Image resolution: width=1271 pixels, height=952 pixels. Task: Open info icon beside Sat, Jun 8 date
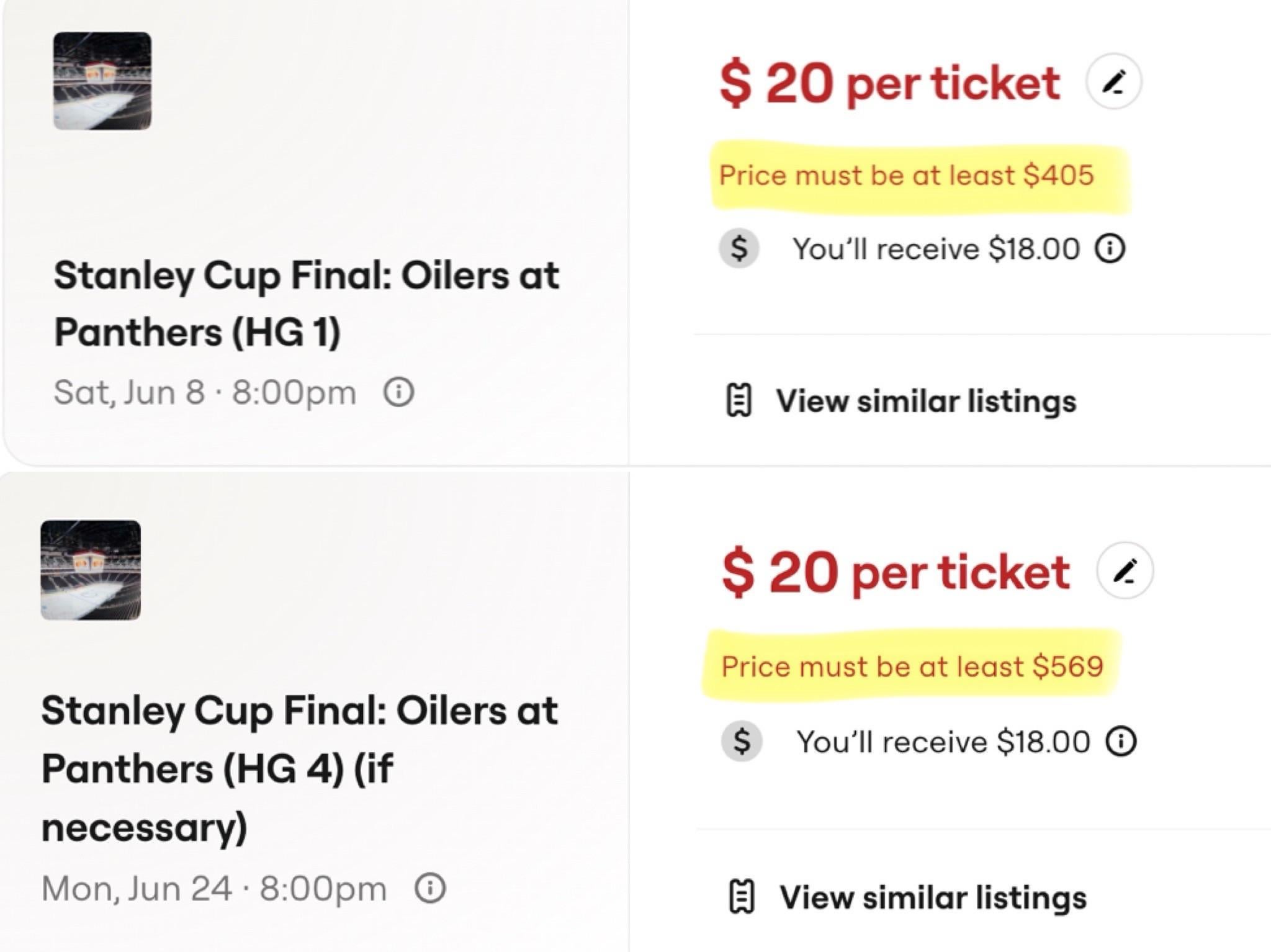pyautogui.click(x=399, y=392)
